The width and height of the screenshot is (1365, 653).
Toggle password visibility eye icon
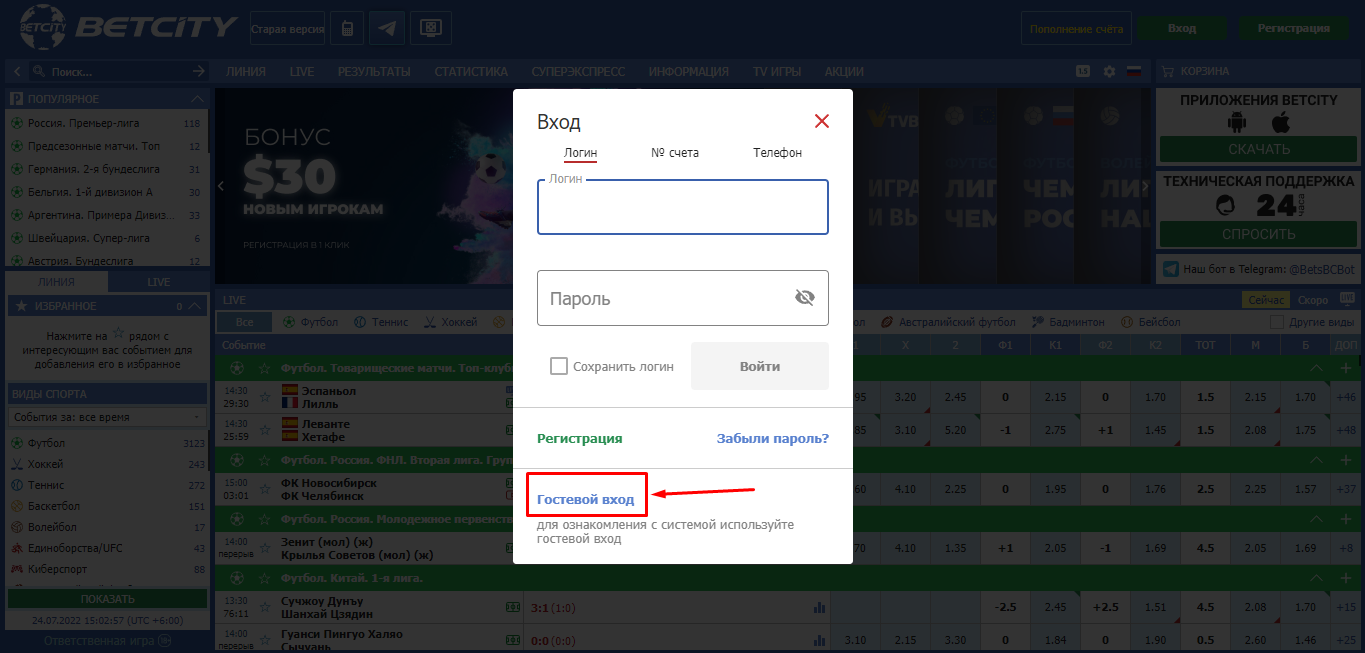[805, 297]
